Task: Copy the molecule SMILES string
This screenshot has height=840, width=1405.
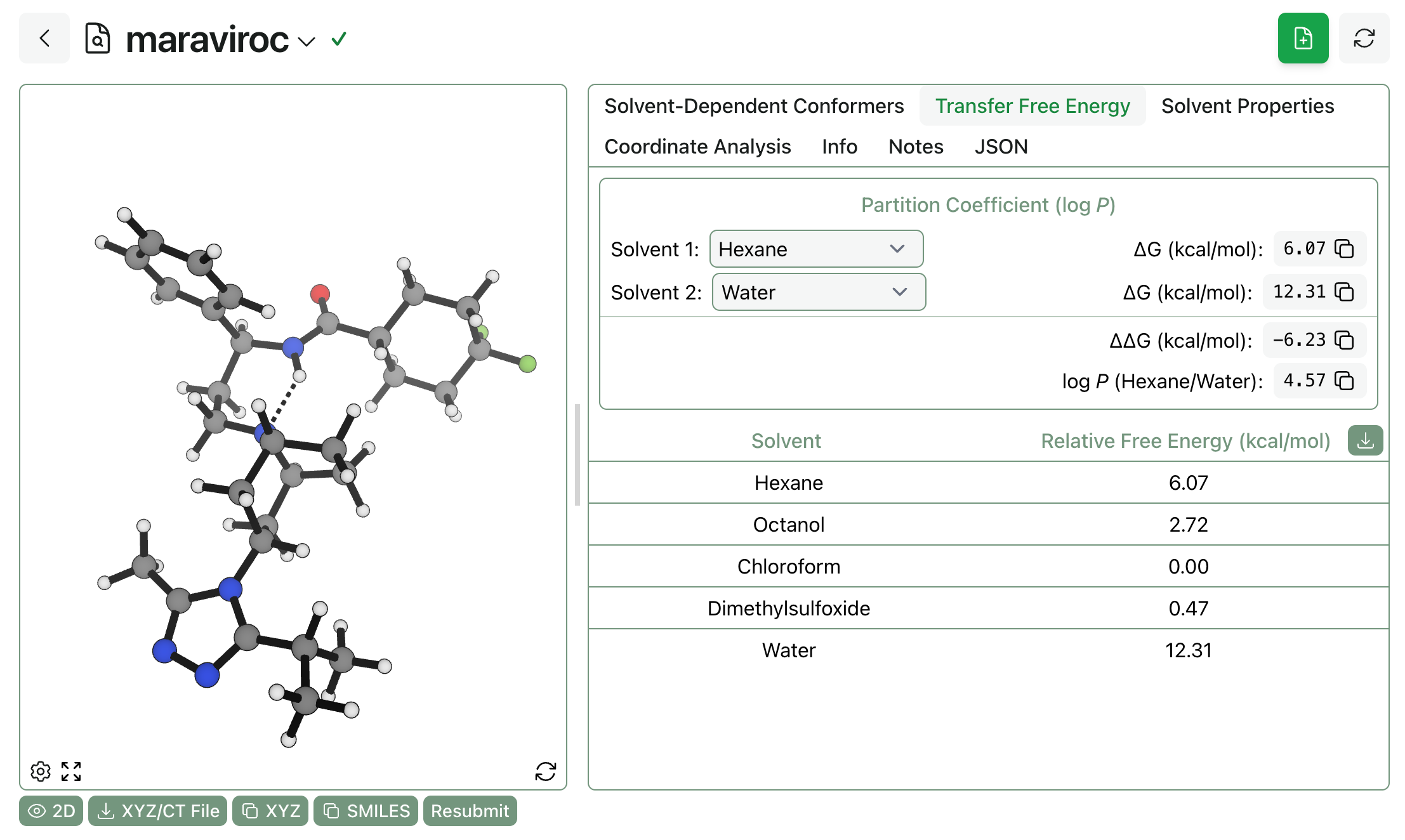Action: [366, 811]
